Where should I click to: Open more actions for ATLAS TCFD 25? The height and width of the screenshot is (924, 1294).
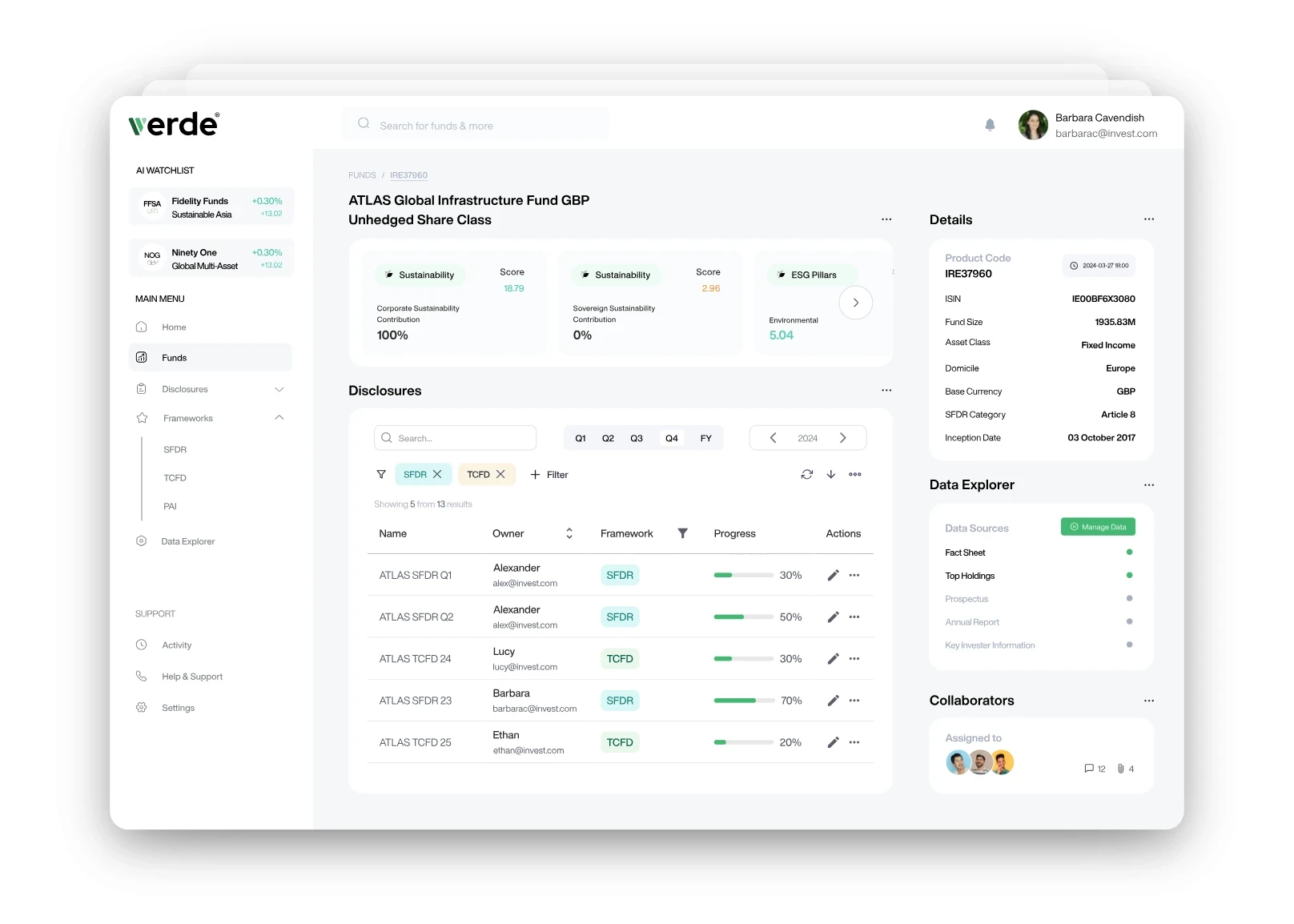854,742
